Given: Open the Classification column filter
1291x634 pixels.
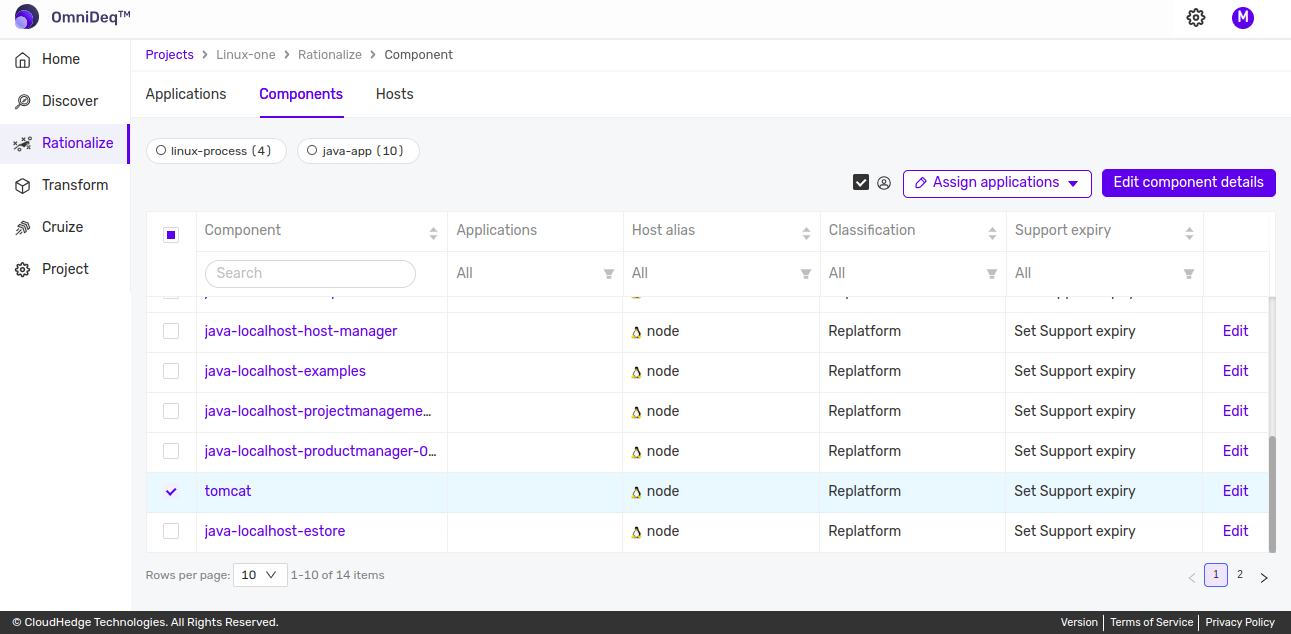Looking at the screenshot, I should (992, 274).
